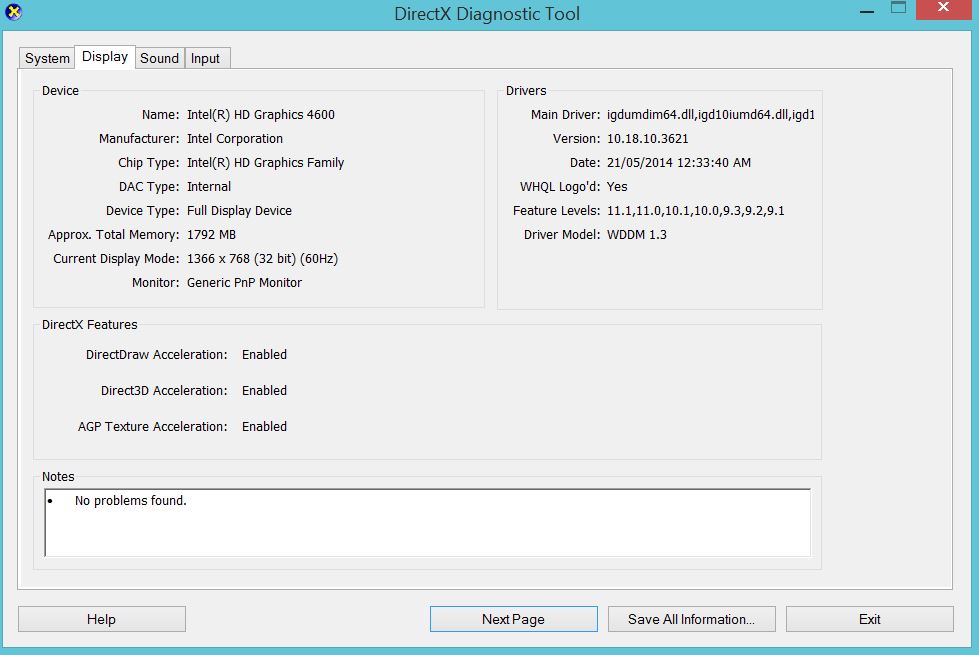Image resolution: width=979 pixels, height=655 pixels.
Task: Click the 'Current Display Mode:' label
Action: tap(116, 259)
